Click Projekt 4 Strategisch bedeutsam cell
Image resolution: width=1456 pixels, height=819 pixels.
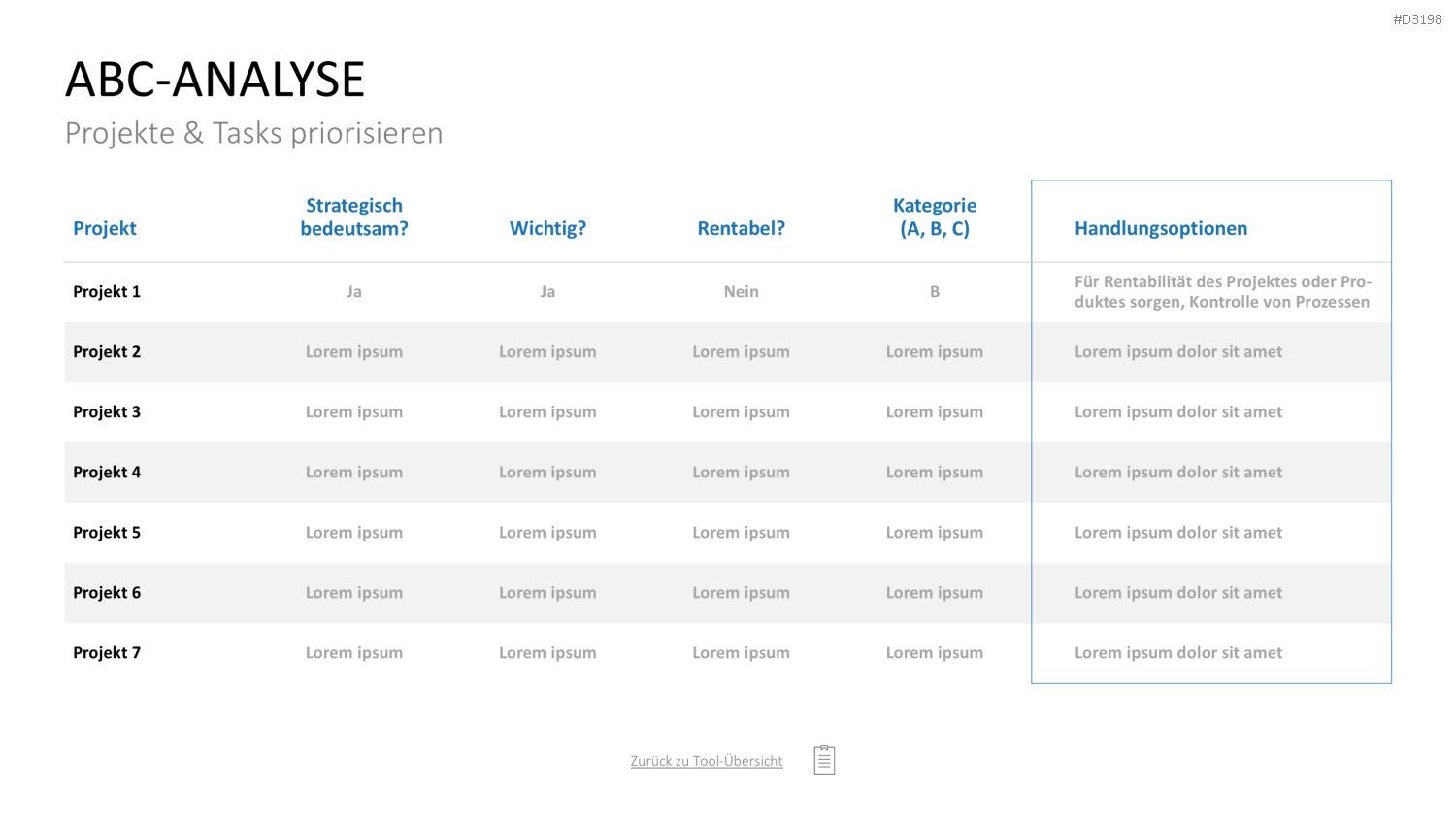coord(354,472)
